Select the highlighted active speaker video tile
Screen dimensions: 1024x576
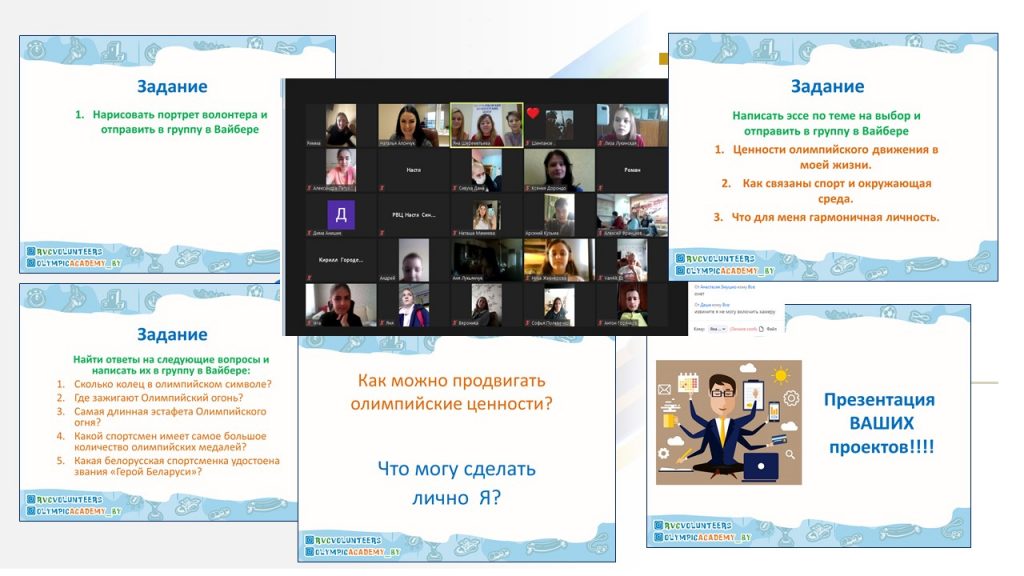click(485, 124)
